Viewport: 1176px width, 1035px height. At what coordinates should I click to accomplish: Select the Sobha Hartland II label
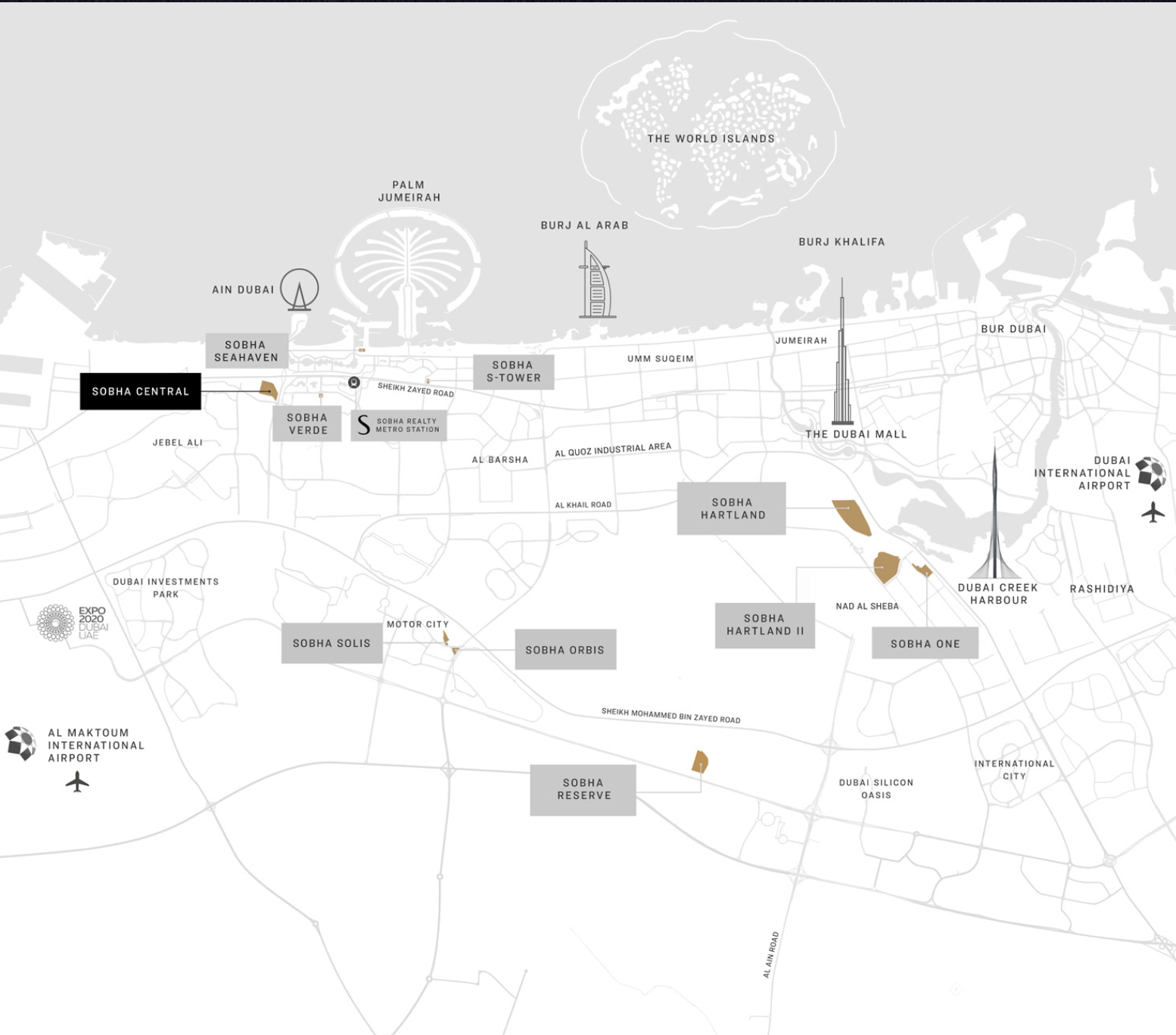(765, 625)
